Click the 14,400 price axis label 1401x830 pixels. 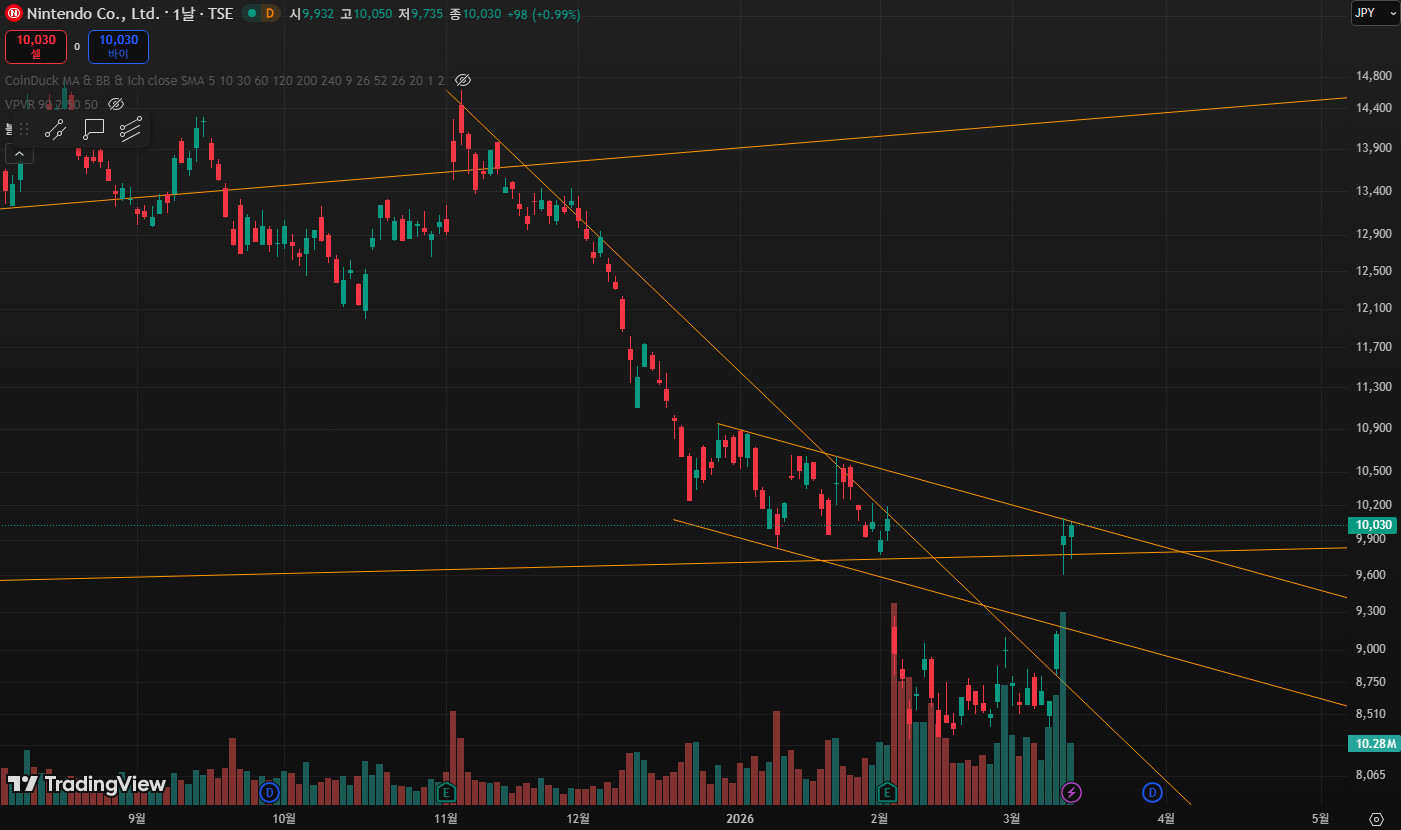coord(1374,108)
